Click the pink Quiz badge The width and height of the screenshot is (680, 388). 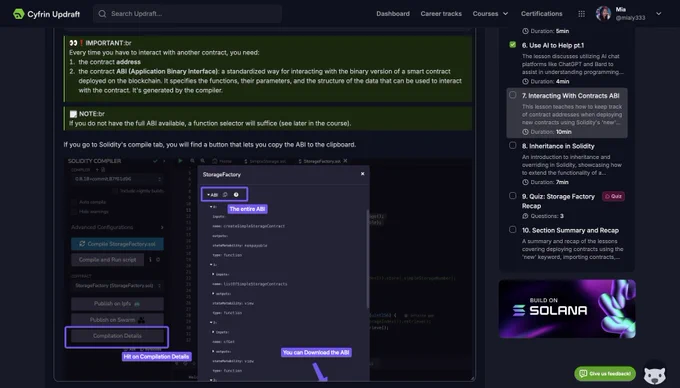click(x=613, y=196)
